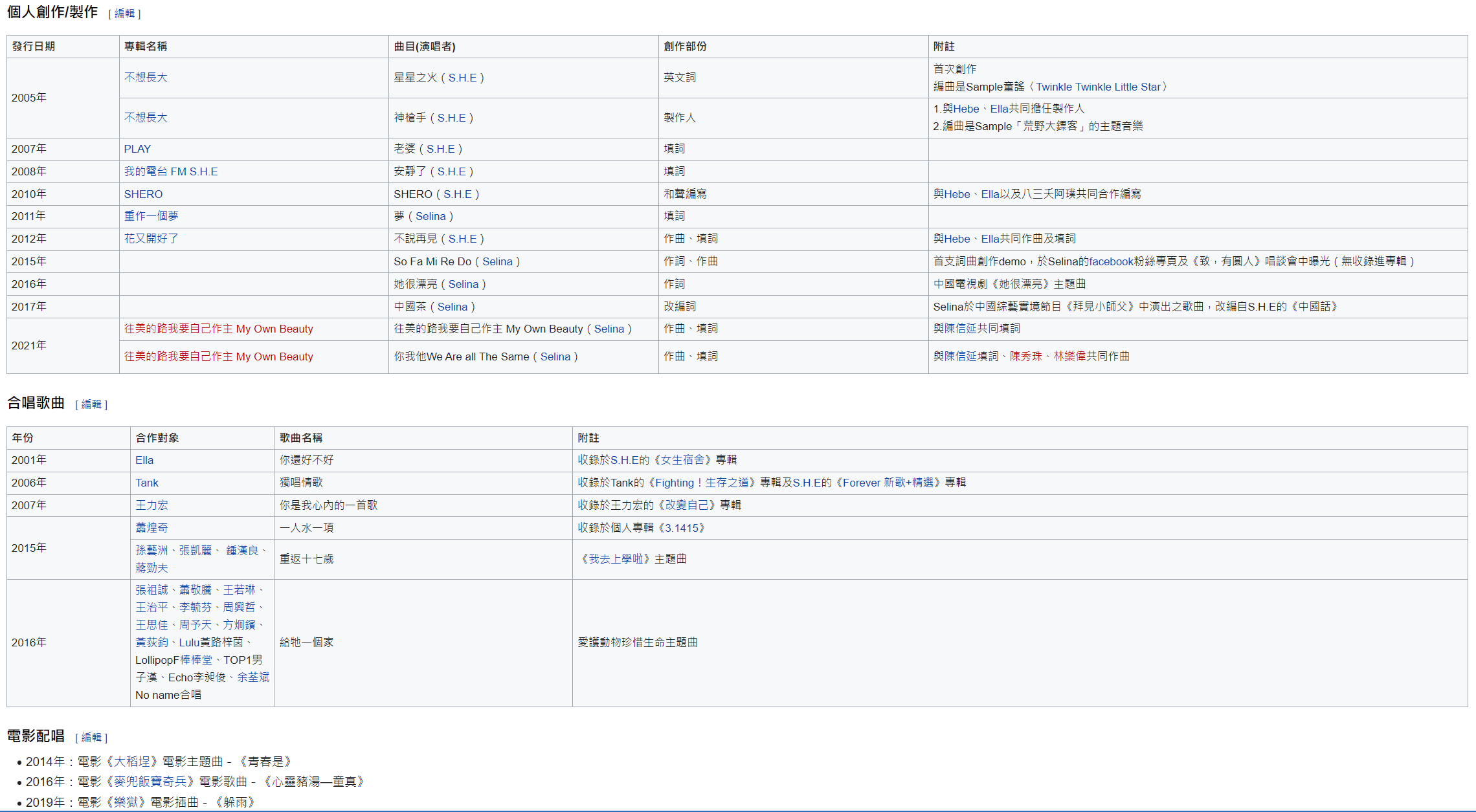Click the 王若琳 link
1476x812 pixels.
point(240,590)
